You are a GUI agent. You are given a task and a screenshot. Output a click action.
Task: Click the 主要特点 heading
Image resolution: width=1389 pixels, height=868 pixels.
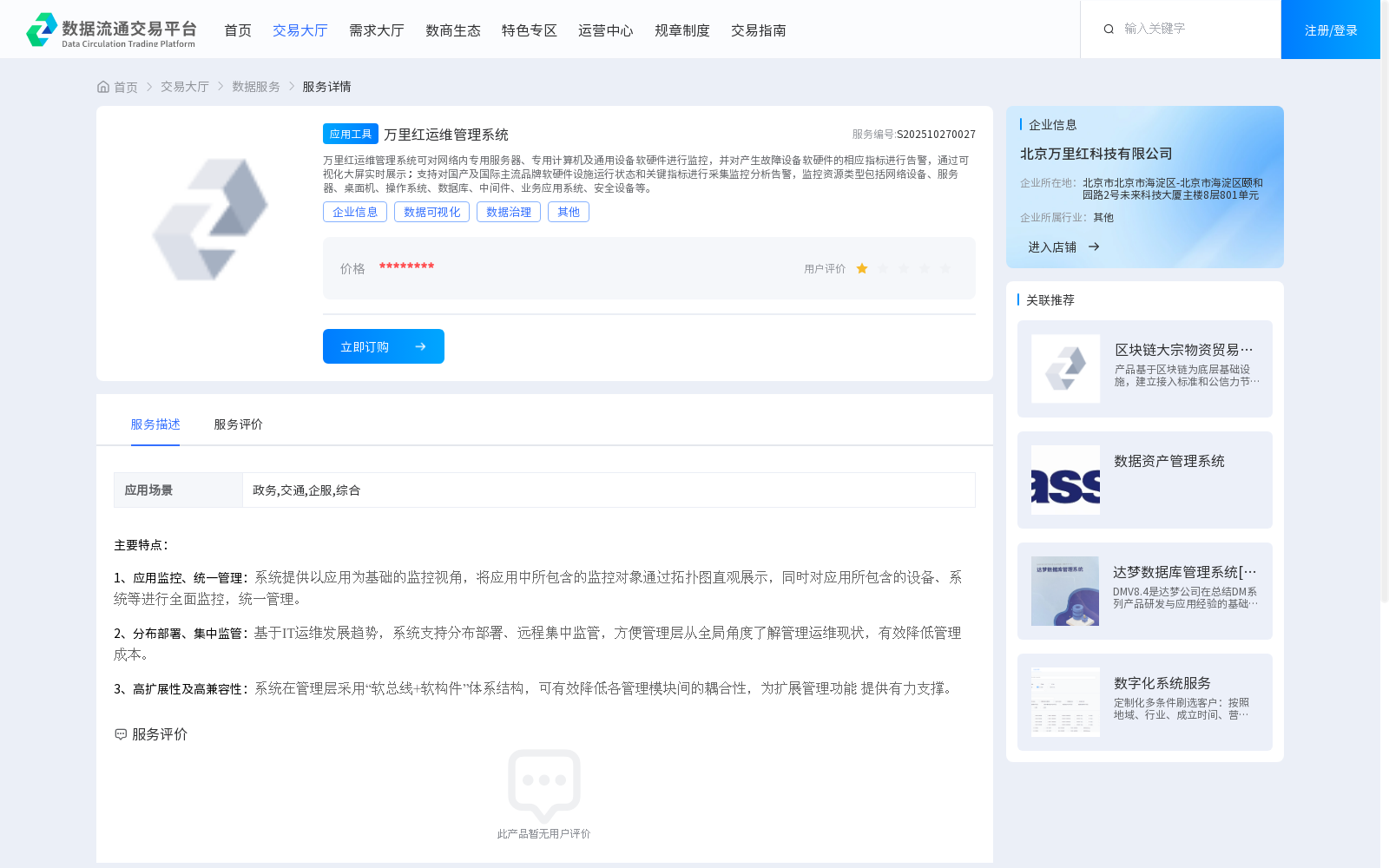pyautogui.click(x=142, y=545)
